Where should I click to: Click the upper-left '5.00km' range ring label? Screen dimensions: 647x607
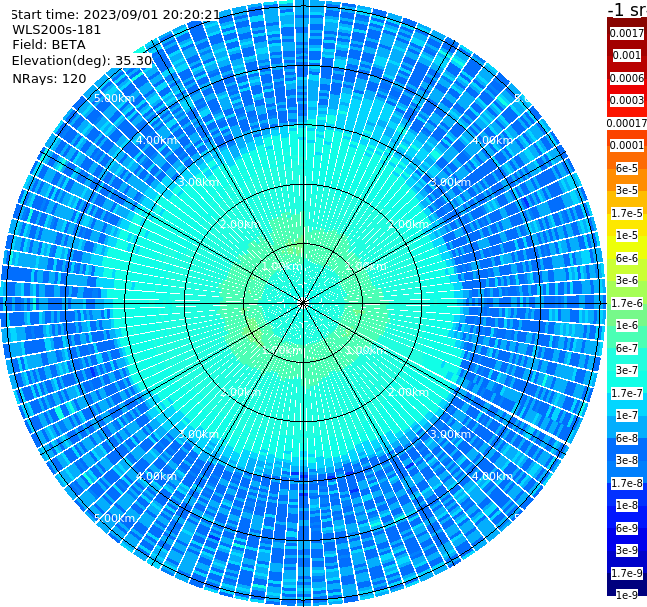pyautogui.click(x=114, y=98)
